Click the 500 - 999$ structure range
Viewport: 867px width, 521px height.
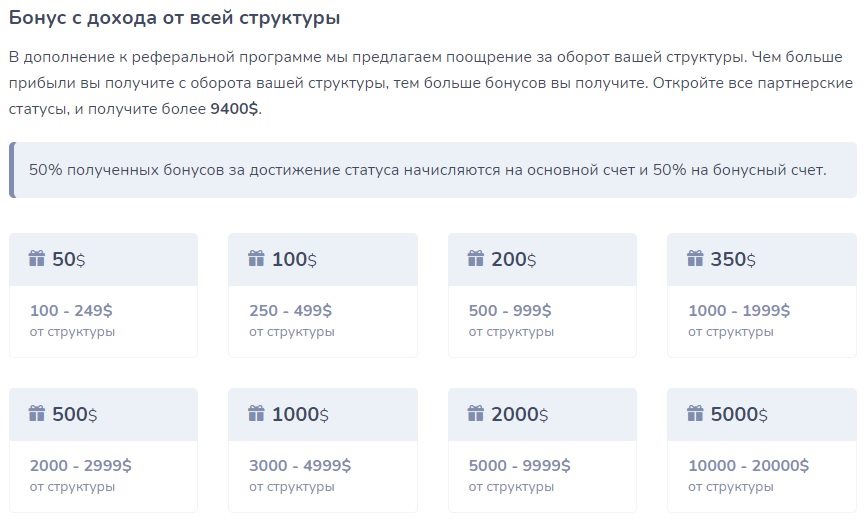(x=510, y=310)
